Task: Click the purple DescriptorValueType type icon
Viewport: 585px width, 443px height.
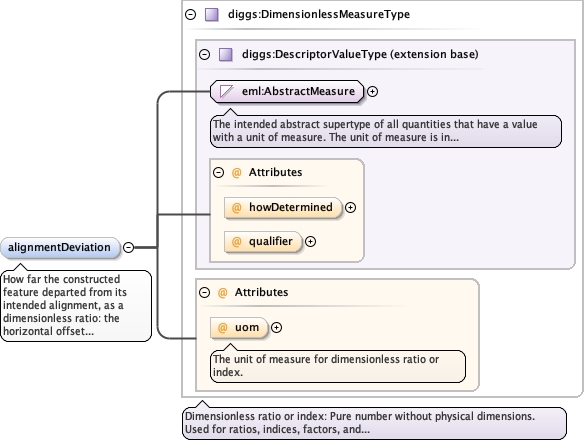Action: [x=226, y=54]
